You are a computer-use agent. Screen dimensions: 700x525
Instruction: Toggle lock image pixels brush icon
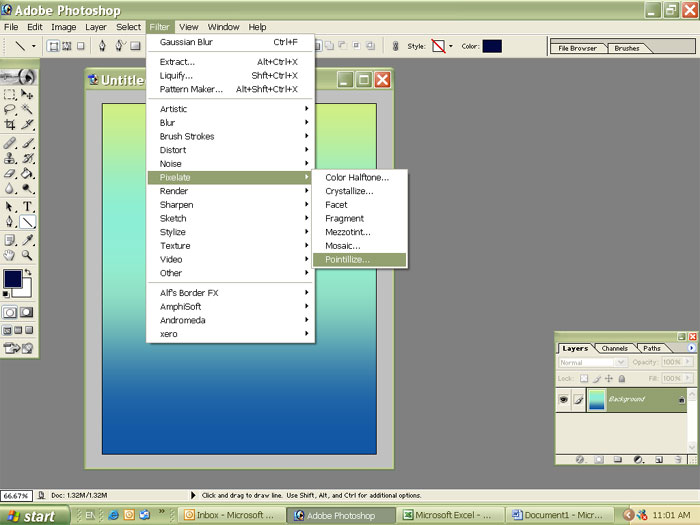pos(597,379)
